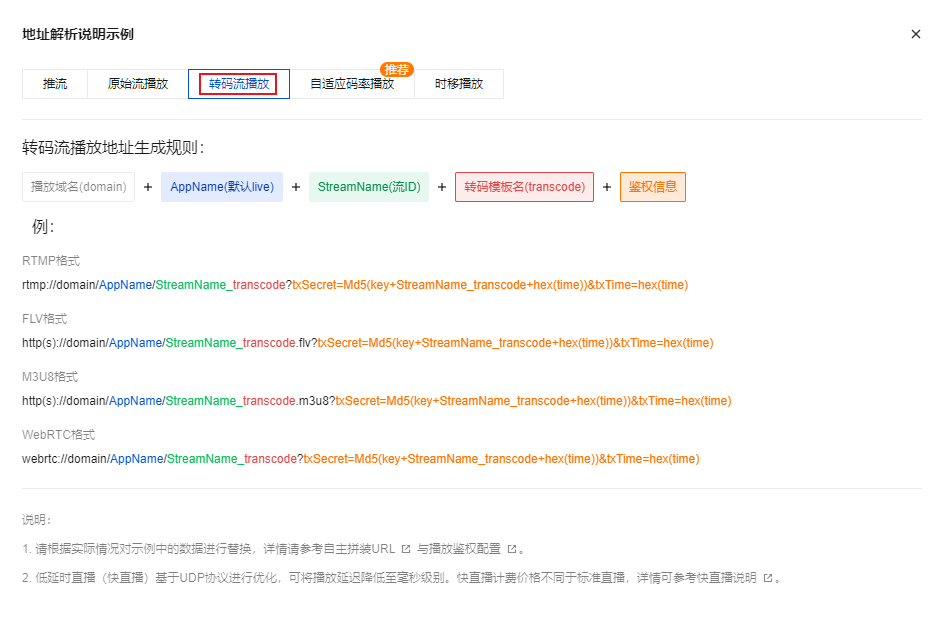Image resolution: width=945 pixels, height=637 pixels.
Task: Click the 播放域名(domain) box
Action: tap(79, 187)
